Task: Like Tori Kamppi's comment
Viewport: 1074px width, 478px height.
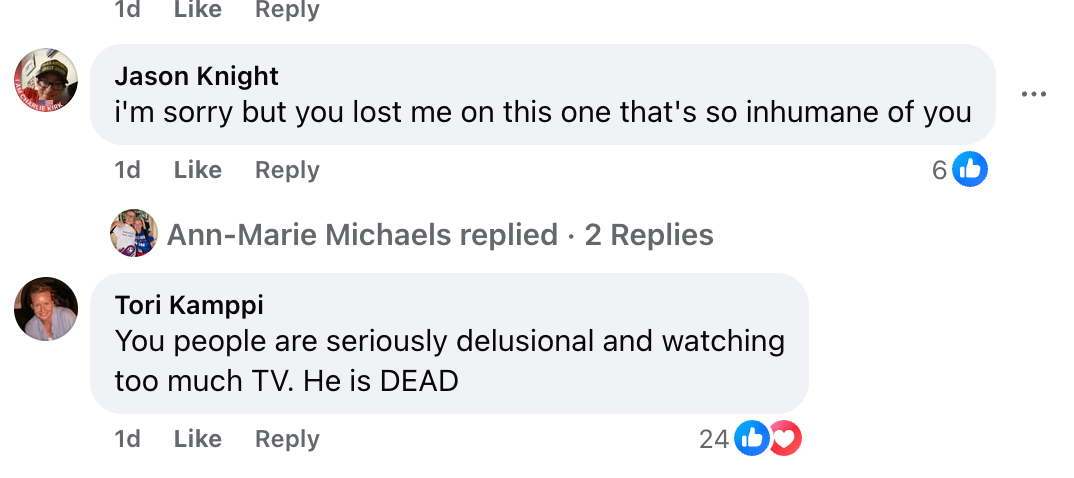Action: (197, 439)
